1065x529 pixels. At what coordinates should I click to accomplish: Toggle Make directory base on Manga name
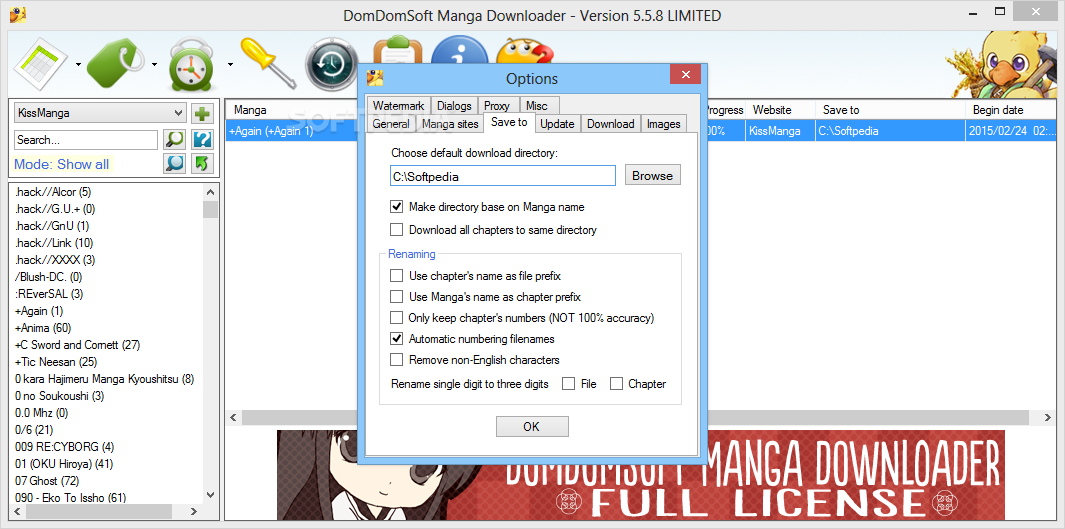(x=397, y=206)
